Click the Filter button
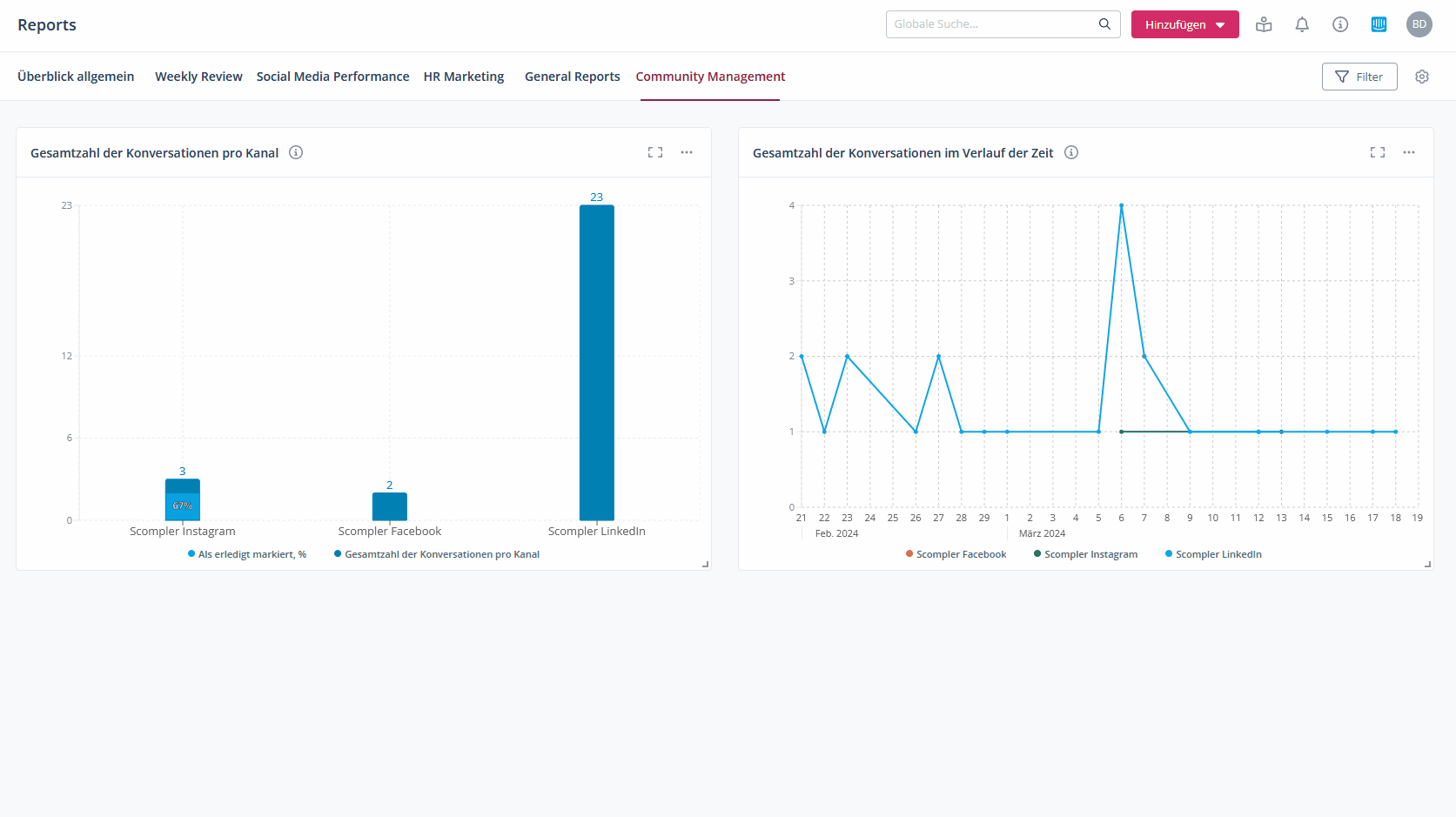 point(1359,77)
